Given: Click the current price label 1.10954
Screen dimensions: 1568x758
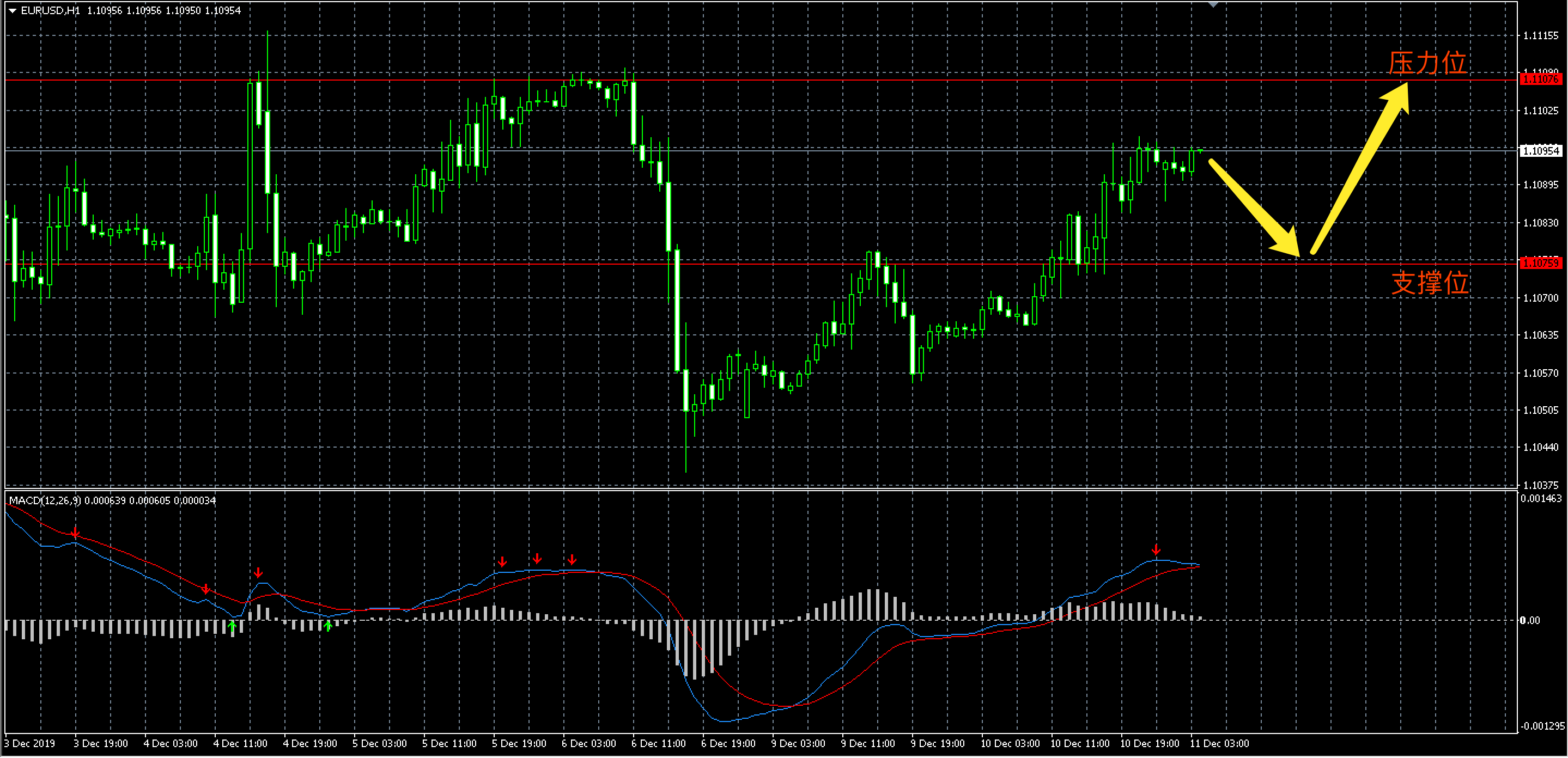Looking at the screenshot, I should (1541, 150).
